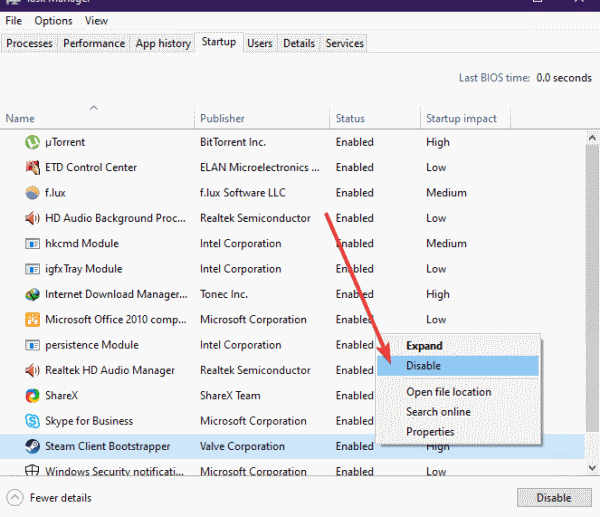Image resolution: width=600 pixels, height=517 pixels.
Task: Click BitTorrent Inc. publisher cell
Action: click(x=233, y=142)
